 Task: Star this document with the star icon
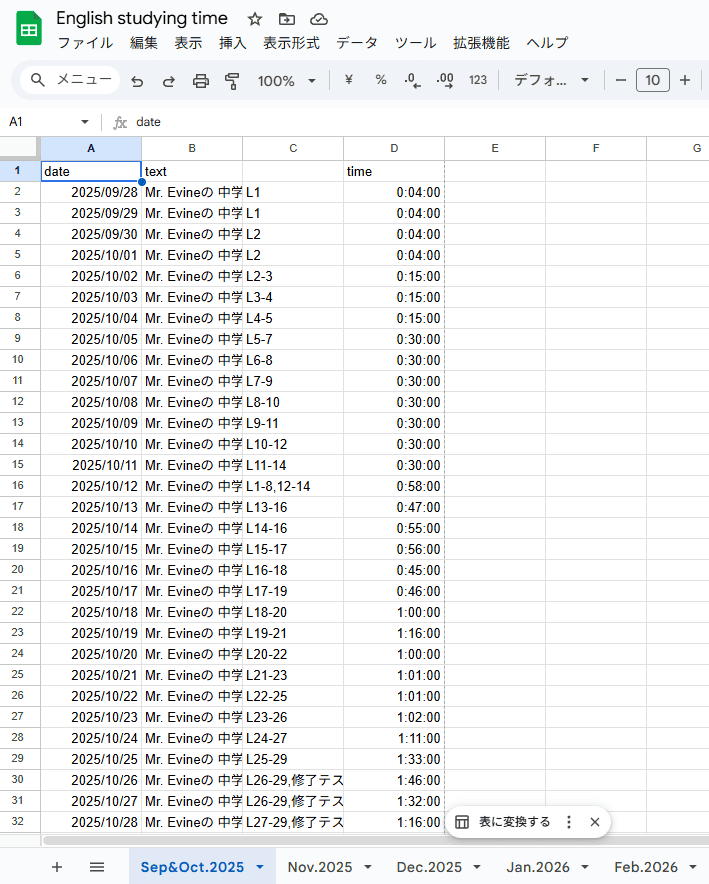255,19
